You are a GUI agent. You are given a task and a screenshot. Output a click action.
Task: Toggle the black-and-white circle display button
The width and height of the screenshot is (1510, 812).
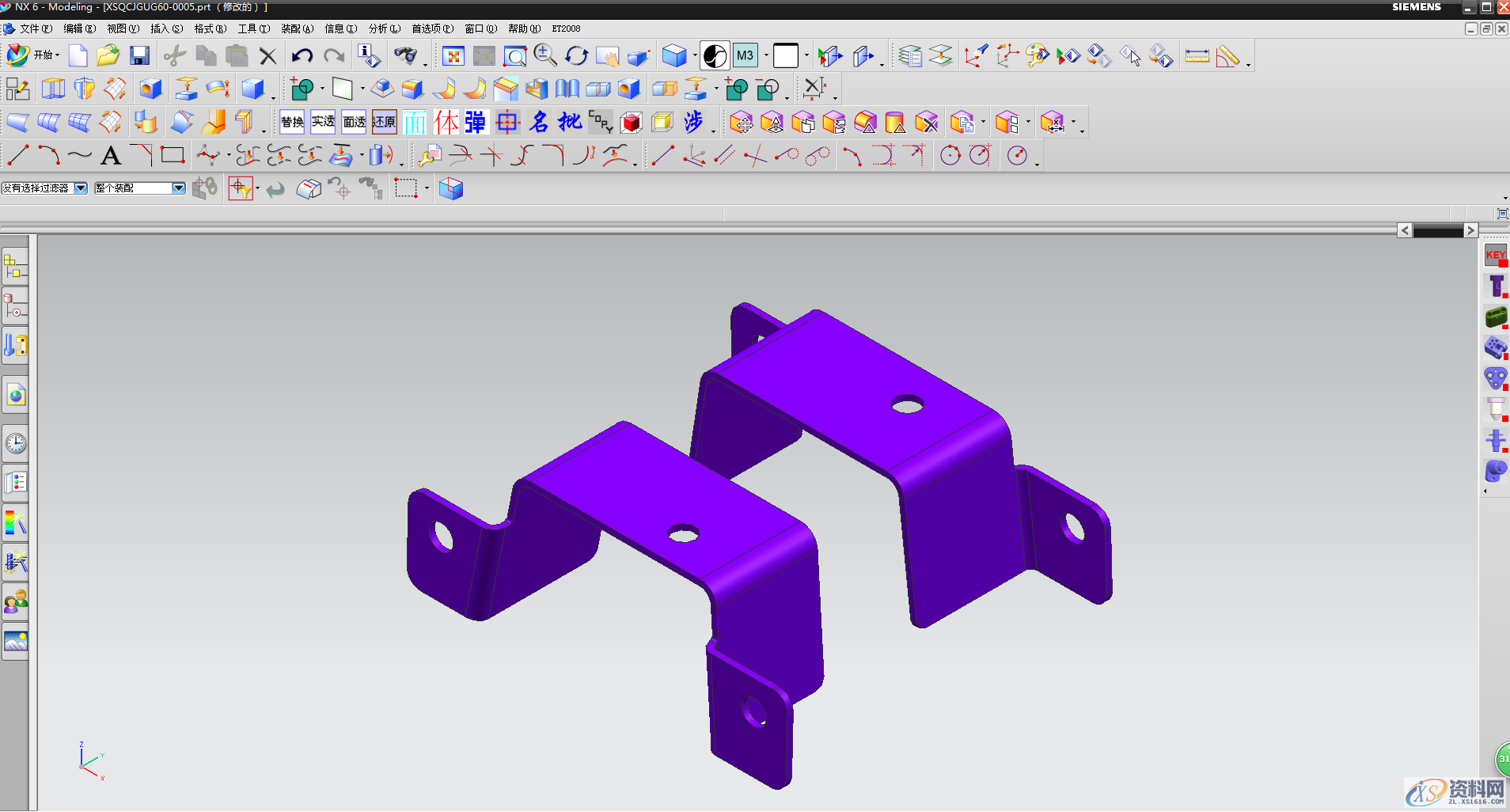[715, 56]
